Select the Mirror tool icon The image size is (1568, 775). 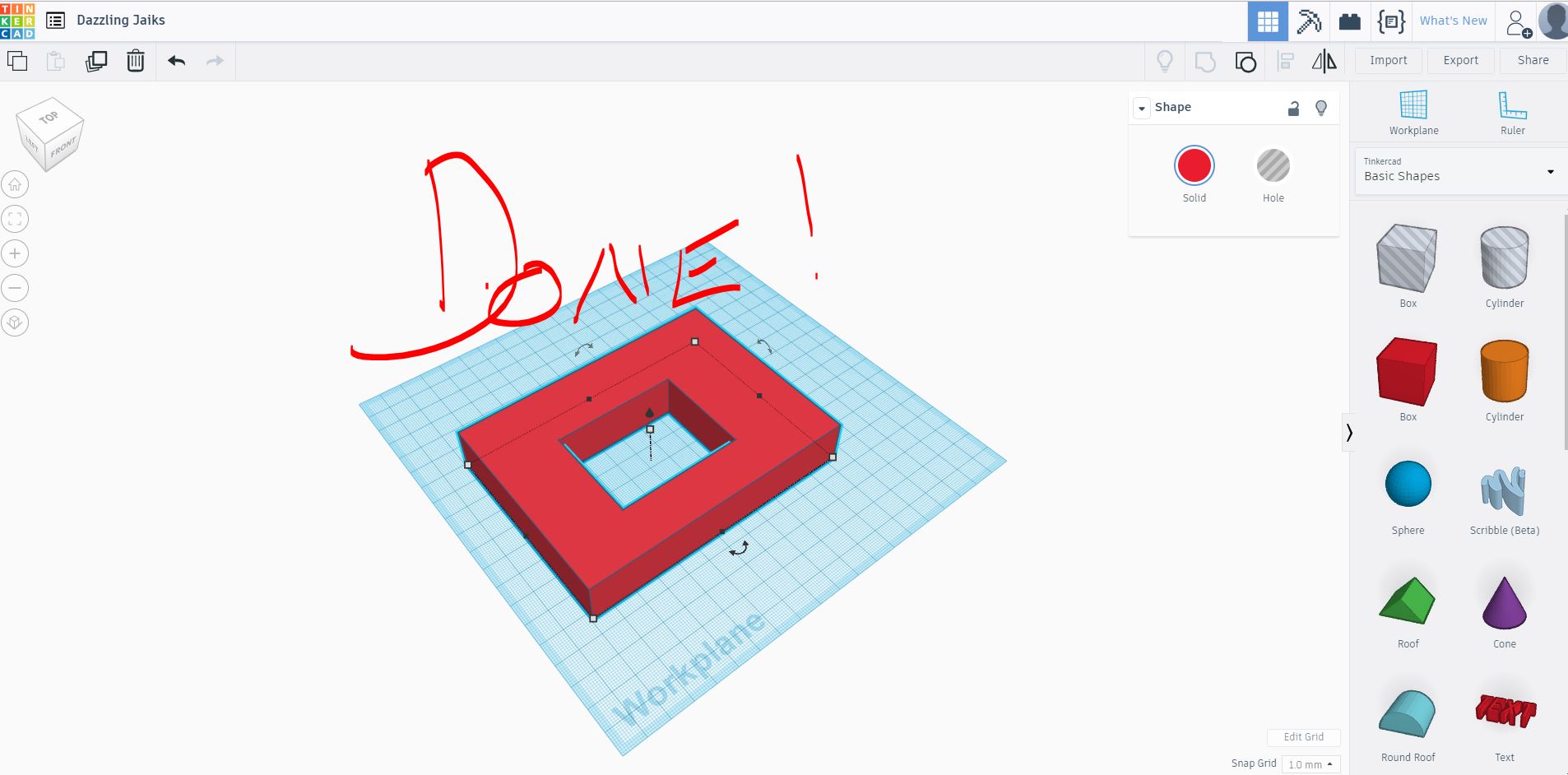click(1324, 61)
